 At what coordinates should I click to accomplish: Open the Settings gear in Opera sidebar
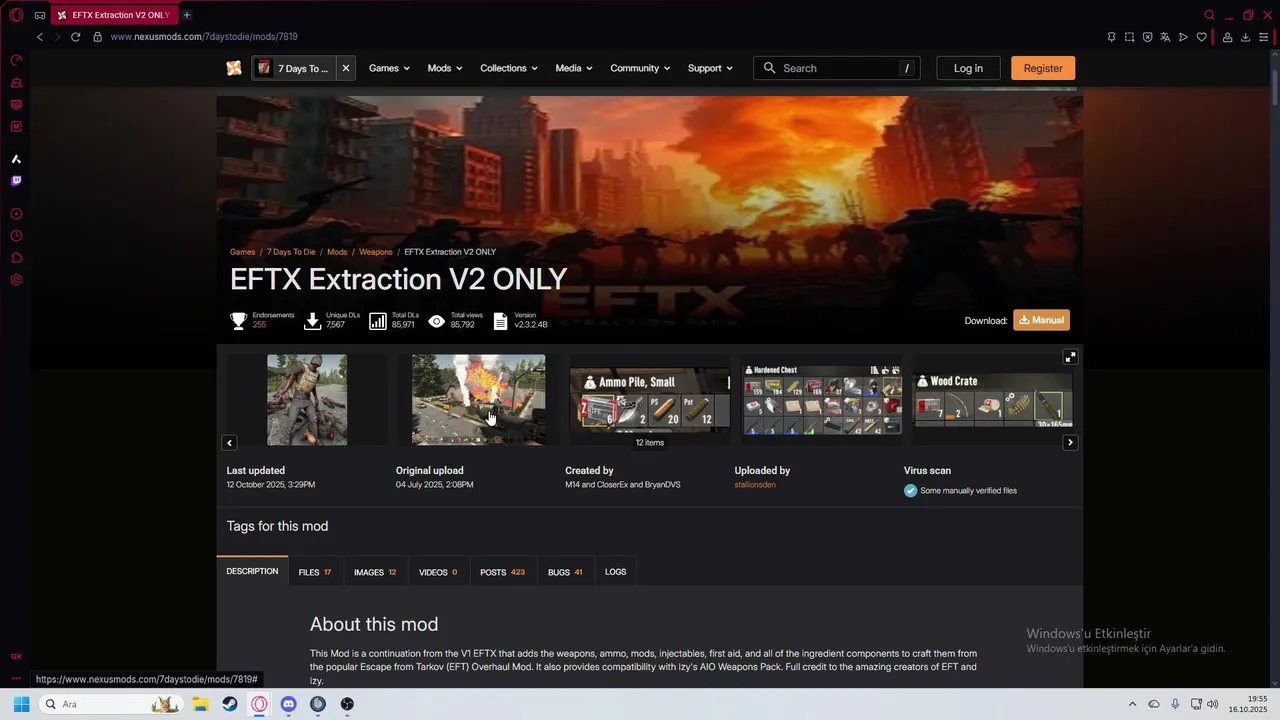(16, 280)
